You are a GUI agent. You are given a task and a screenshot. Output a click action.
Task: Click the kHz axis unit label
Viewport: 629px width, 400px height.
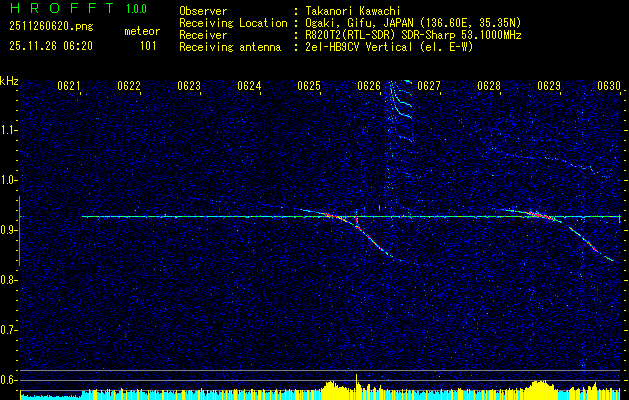point(9,81)
